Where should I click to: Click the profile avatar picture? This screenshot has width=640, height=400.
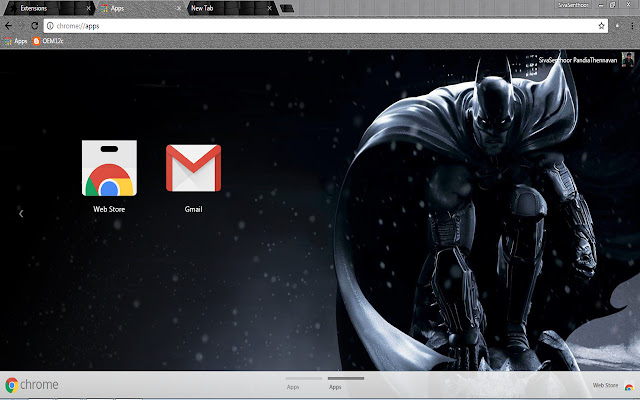[628, 60]
